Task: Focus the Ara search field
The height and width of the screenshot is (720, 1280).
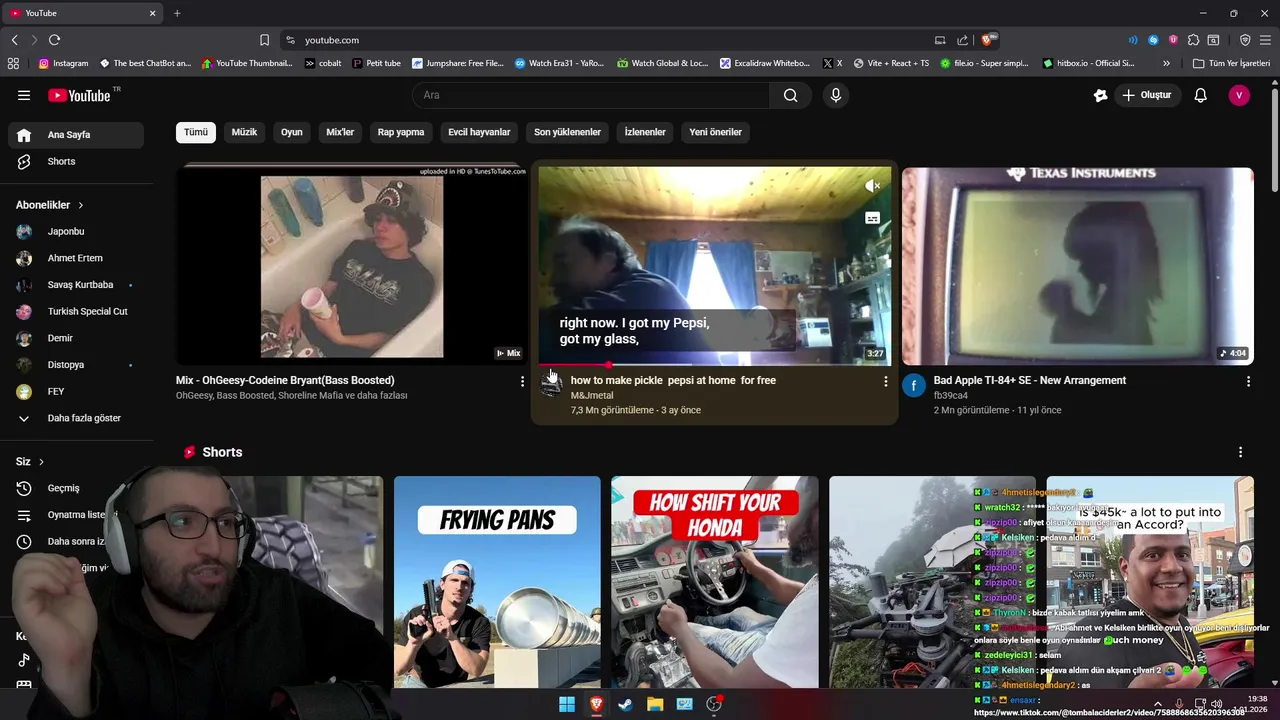Action: [591, 95]
